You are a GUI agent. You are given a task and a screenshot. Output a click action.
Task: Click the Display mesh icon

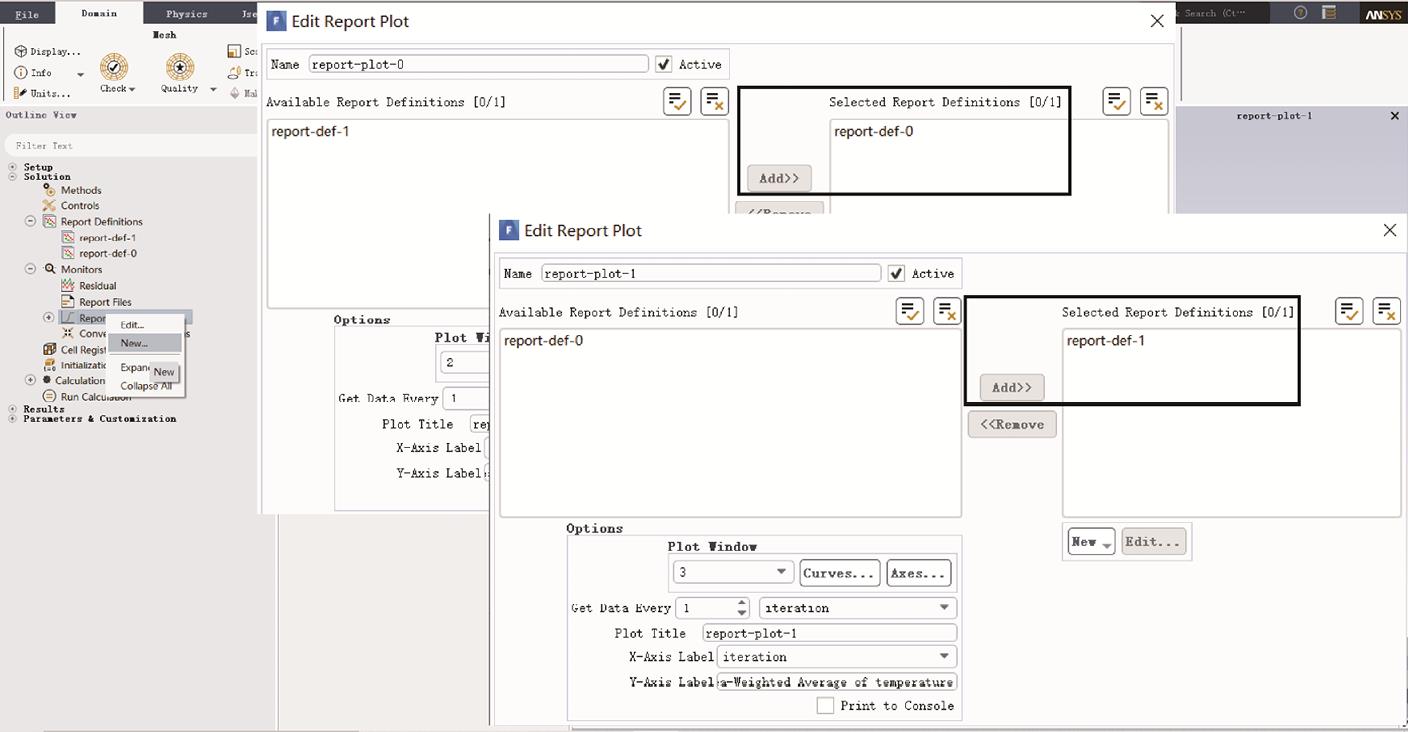(20, 51)
